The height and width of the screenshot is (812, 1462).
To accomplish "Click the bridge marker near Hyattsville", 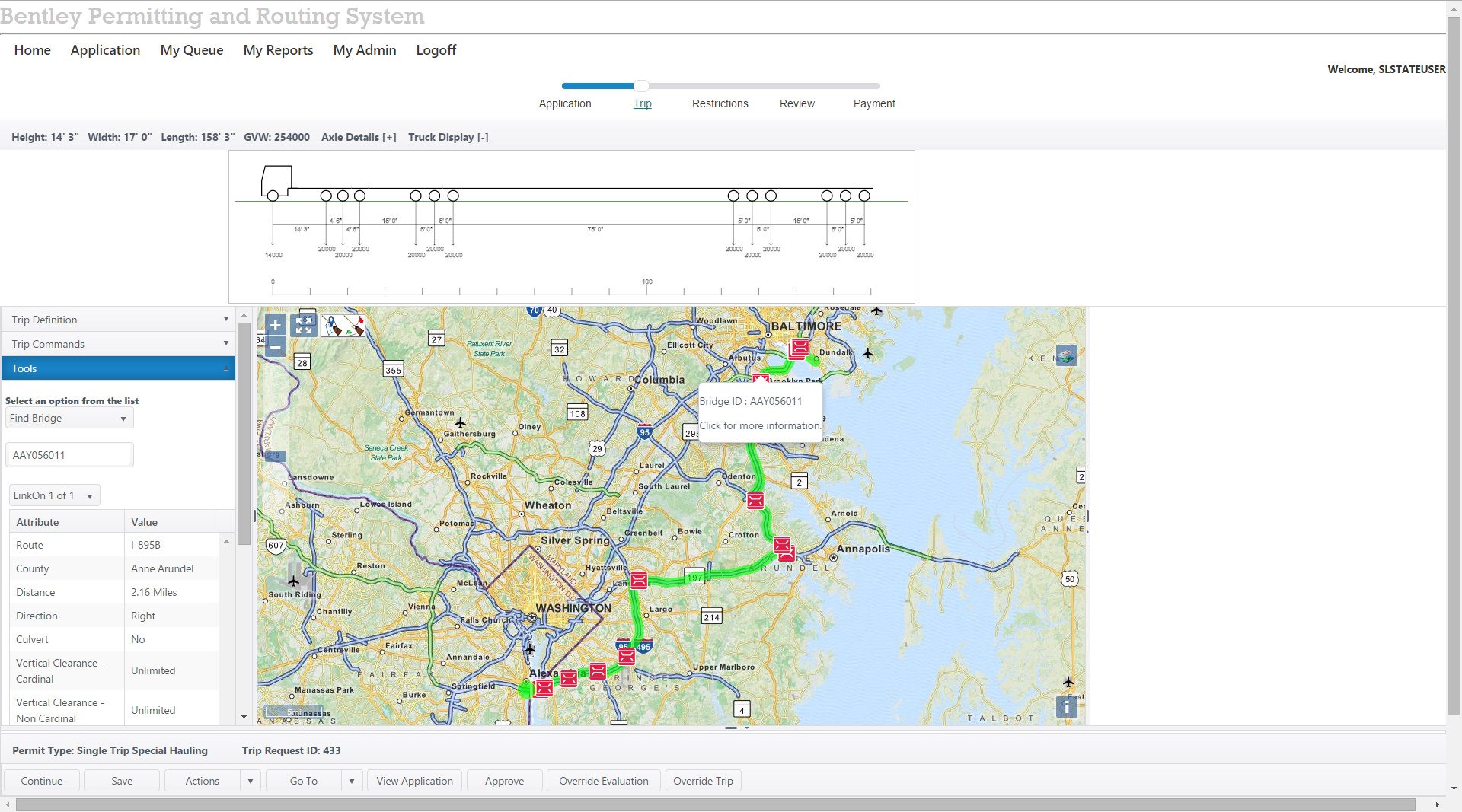I will (x=639, y=580).
